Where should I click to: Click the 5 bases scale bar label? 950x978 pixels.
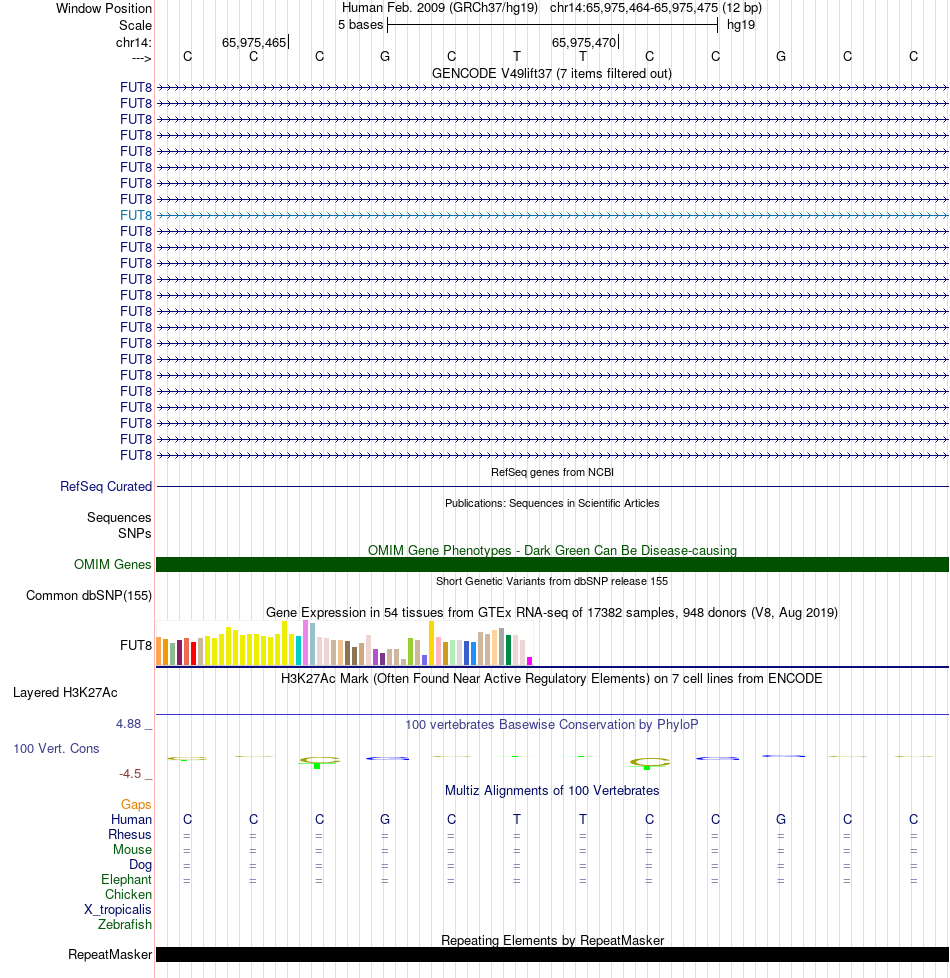[361, 25]
